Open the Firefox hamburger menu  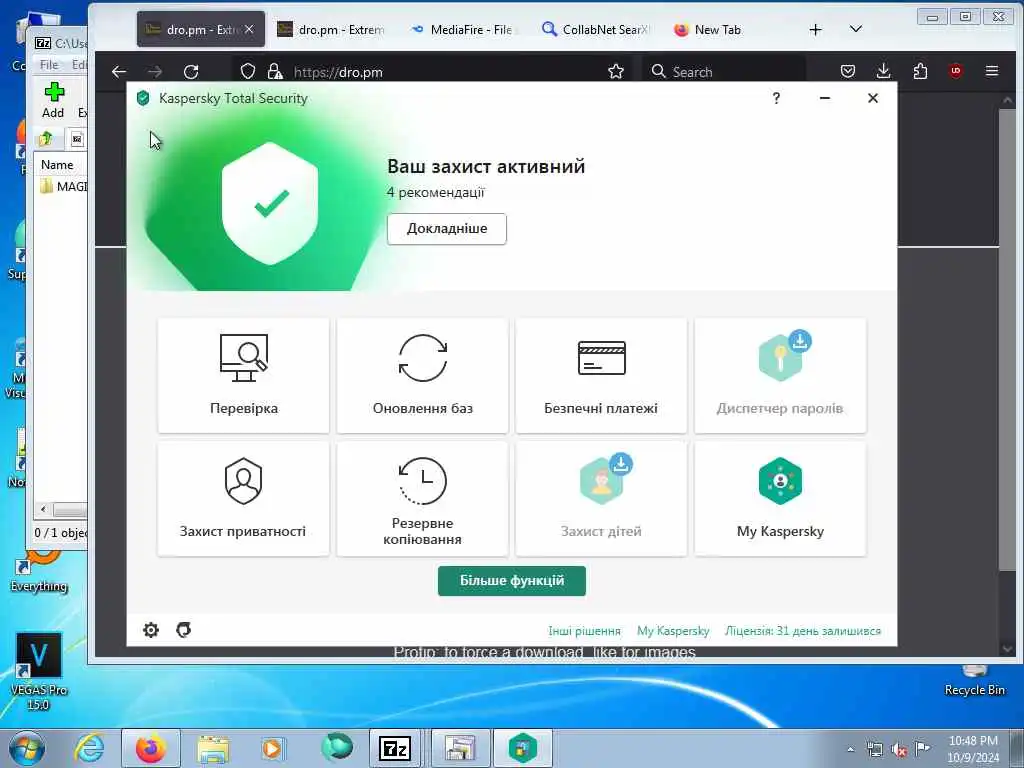pos(992,71)
